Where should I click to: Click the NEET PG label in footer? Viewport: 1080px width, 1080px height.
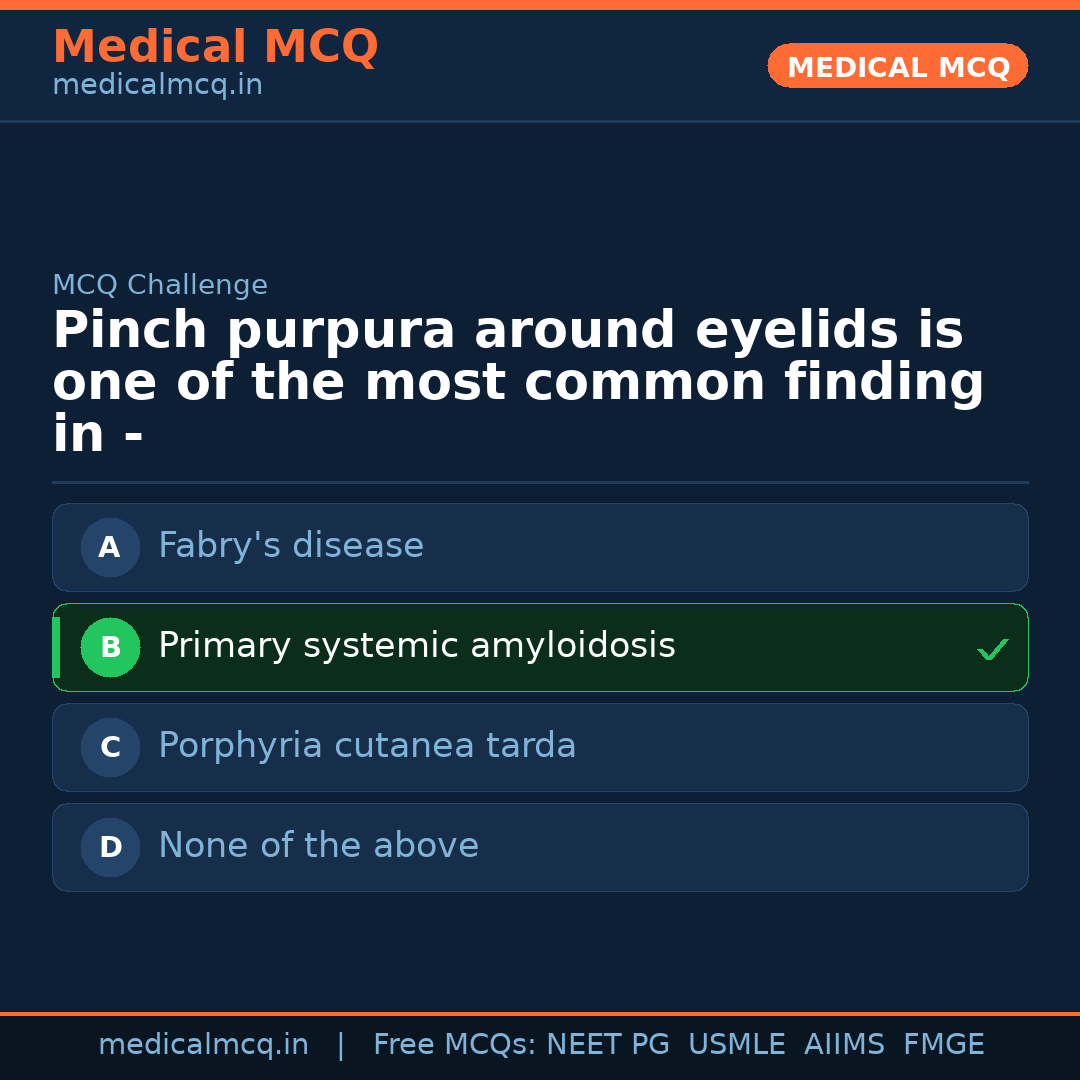point(607,1043)
